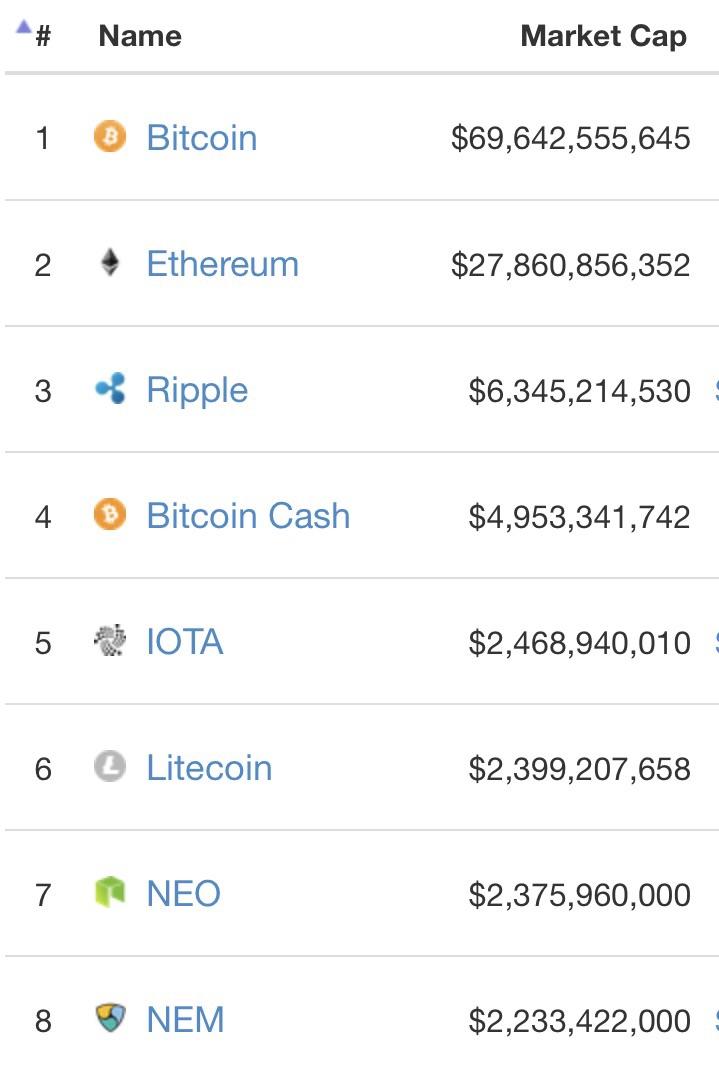Open the Ripple link
The height and width of the screenshot is (1071, 719).
197,389
